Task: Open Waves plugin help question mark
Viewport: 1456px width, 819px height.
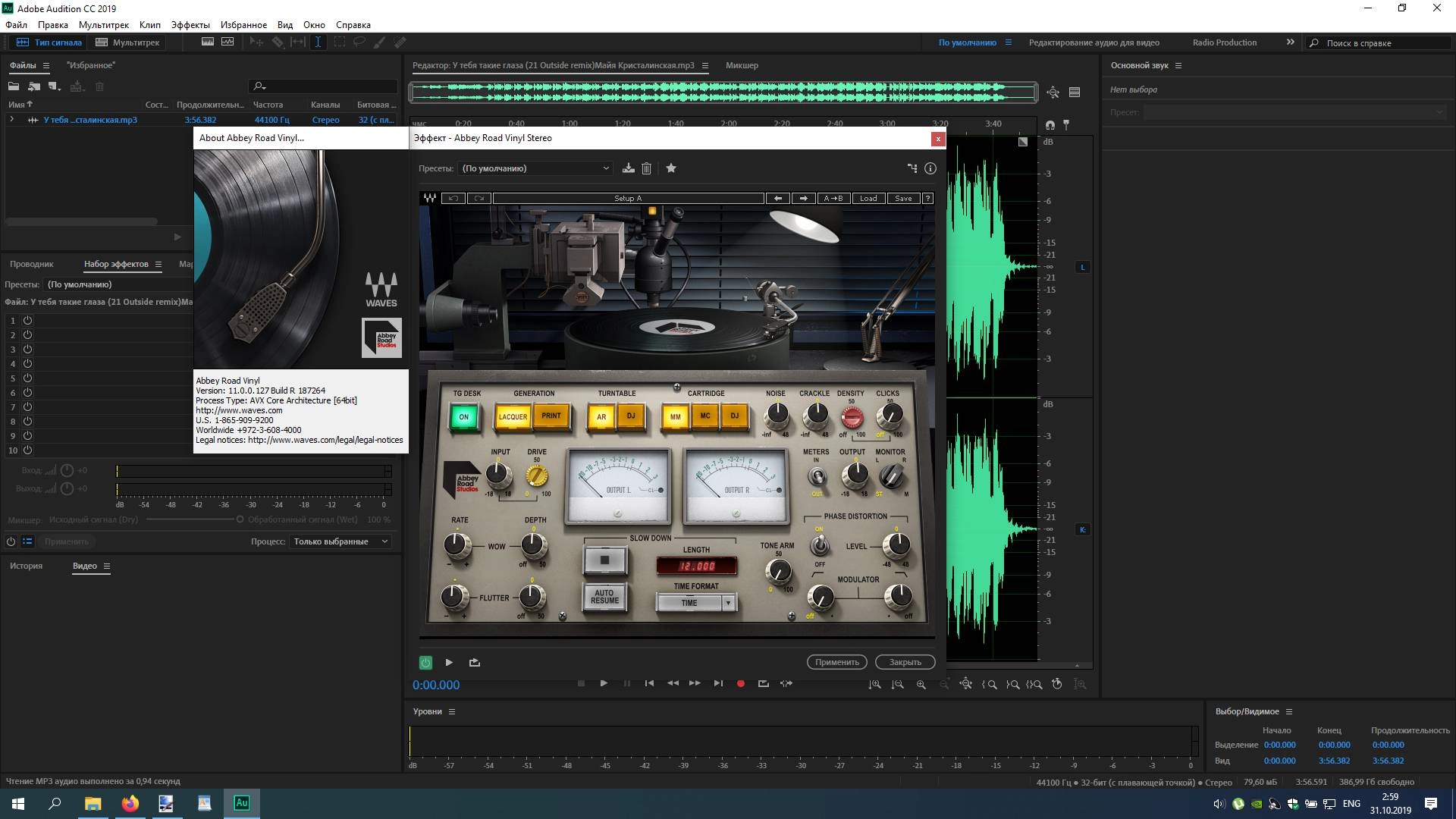Action: coord(927,198)
